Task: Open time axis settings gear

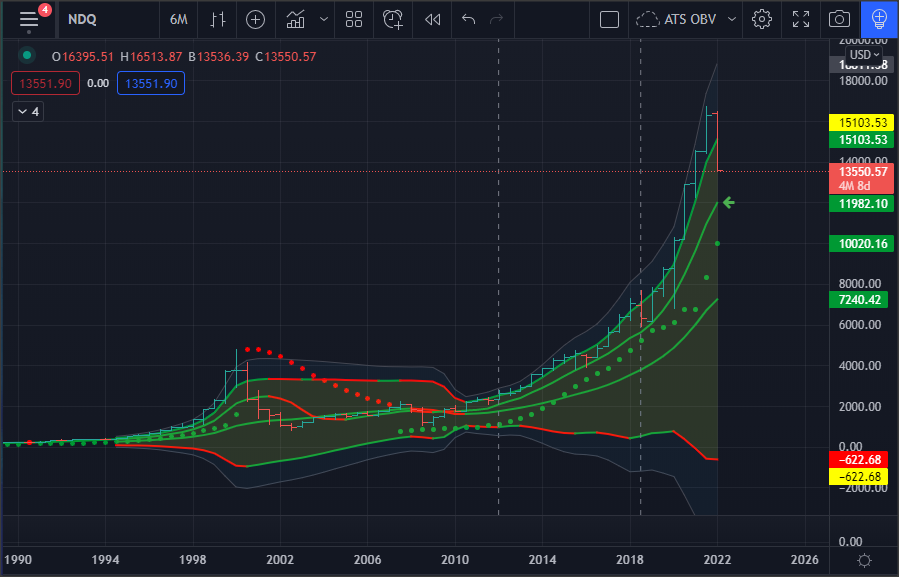Action: click(x=864, y=560)
